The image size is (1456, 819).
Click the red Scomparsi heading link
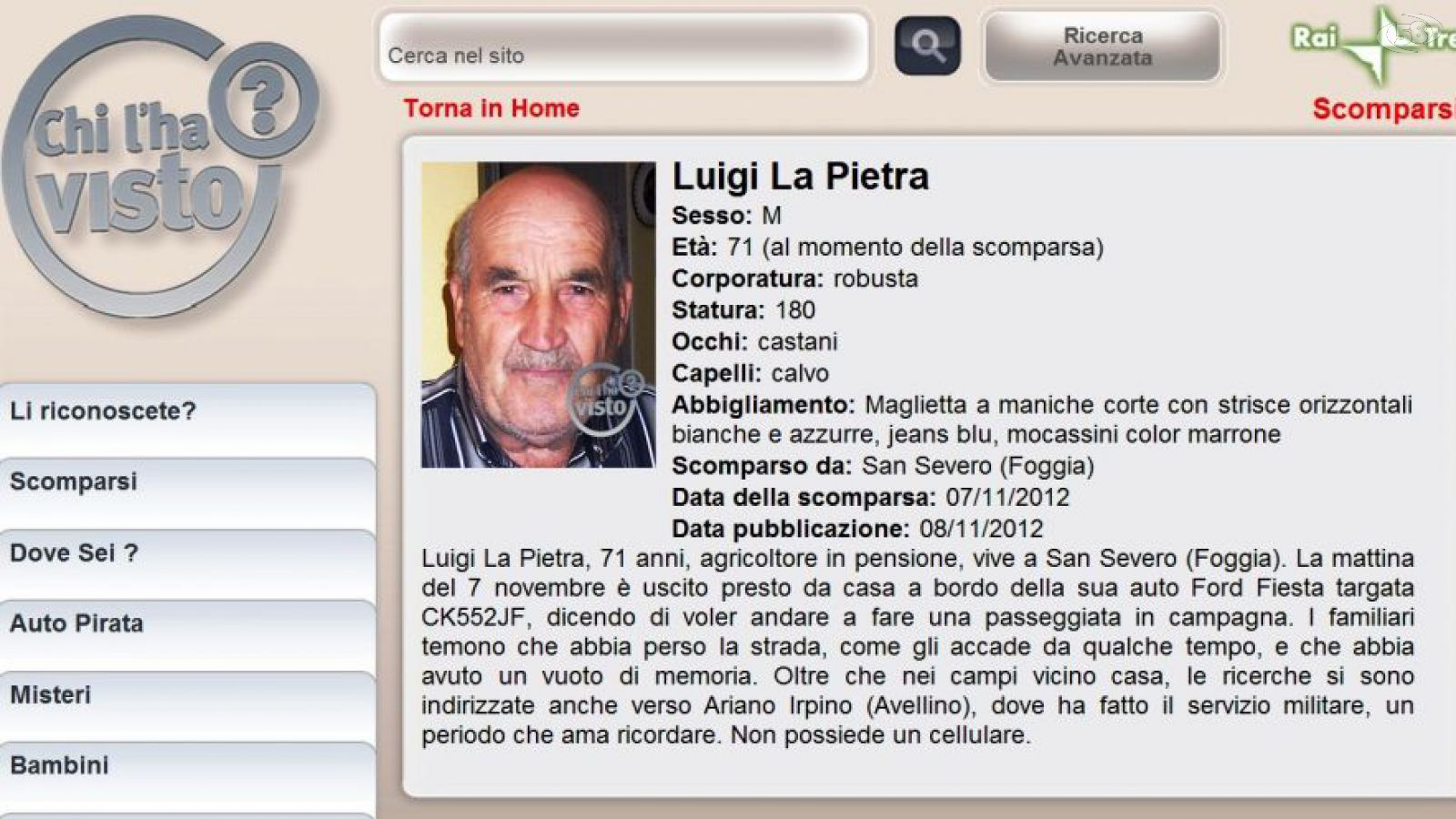tap(1384, 109)
